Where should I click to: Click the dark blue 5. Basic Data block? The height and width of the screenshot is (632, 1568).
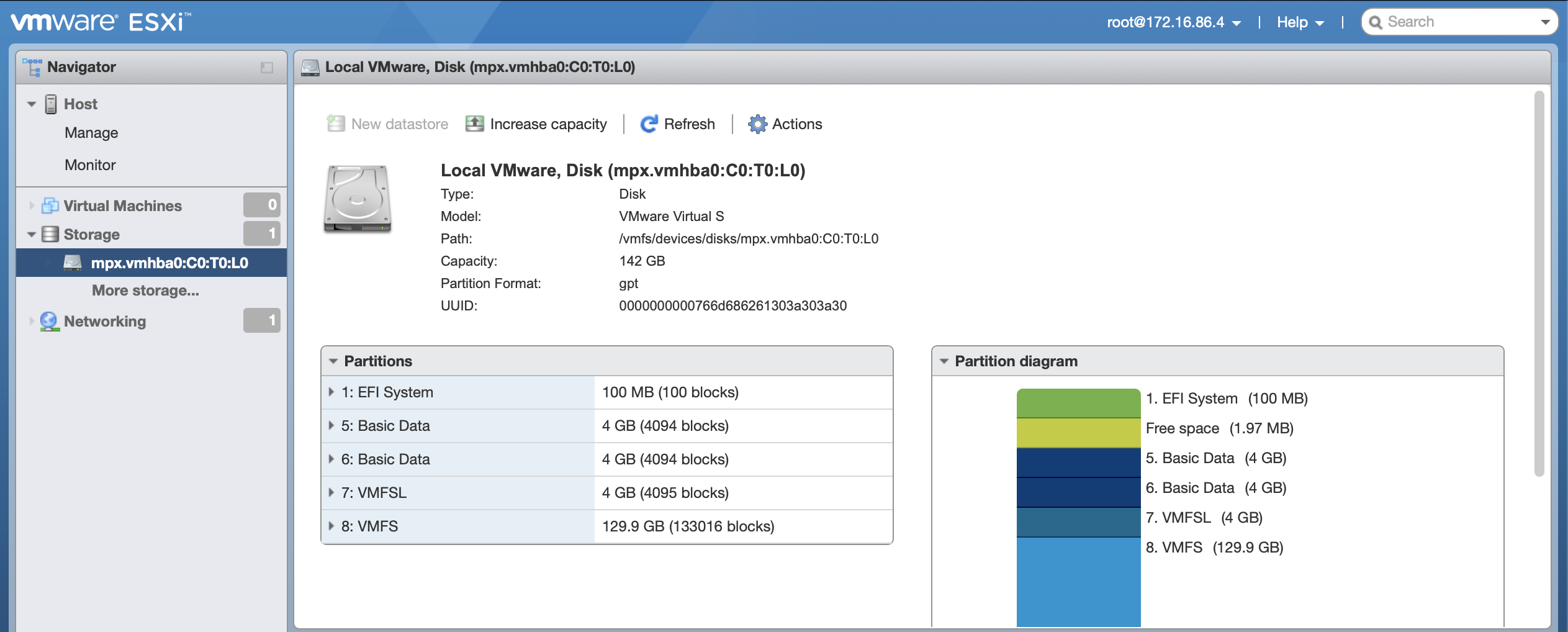click(x=1078, y=463)
